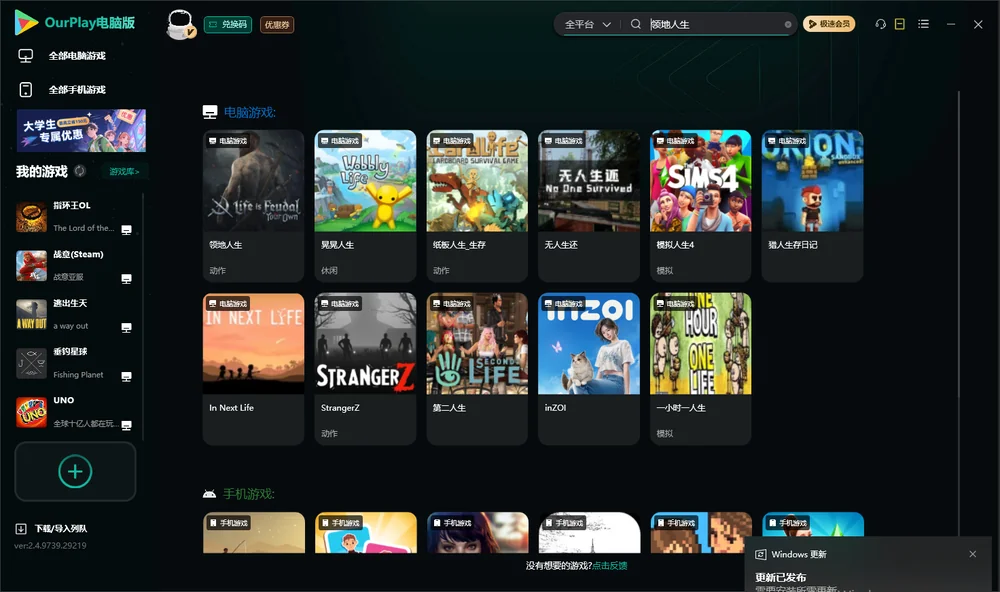Open 下载/导入列队 download queue
Screen dimensions: 1000x592
pos(52,529)
